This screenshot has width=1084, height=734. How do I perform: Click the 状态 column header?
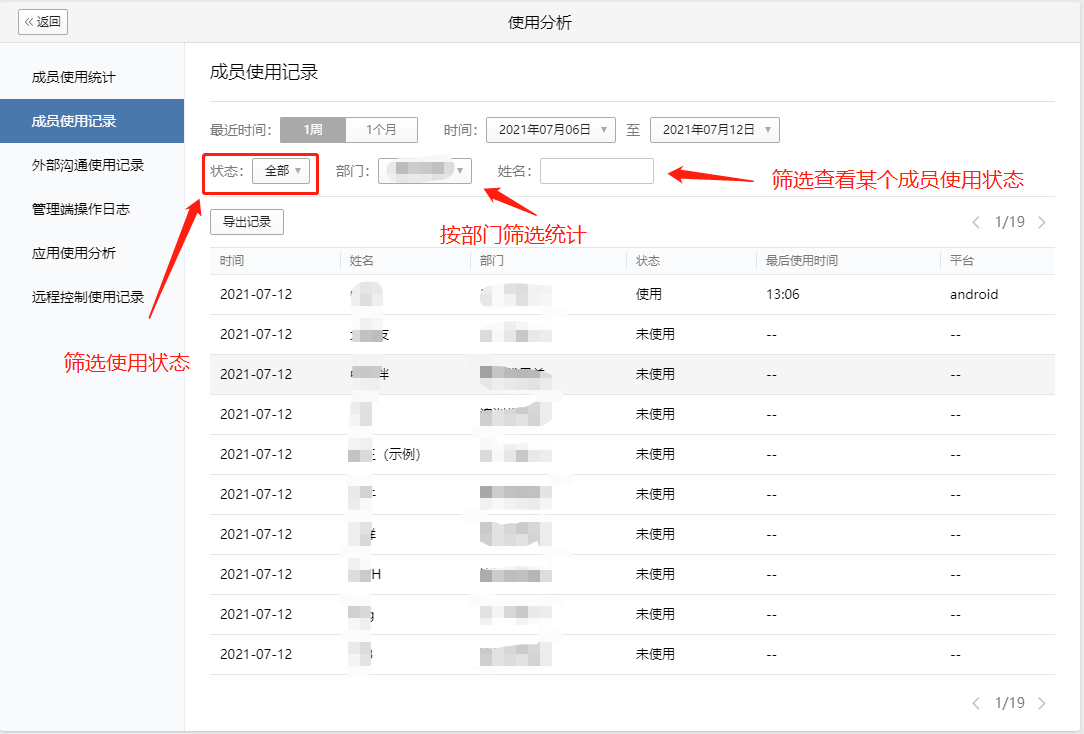pos(648,261)
